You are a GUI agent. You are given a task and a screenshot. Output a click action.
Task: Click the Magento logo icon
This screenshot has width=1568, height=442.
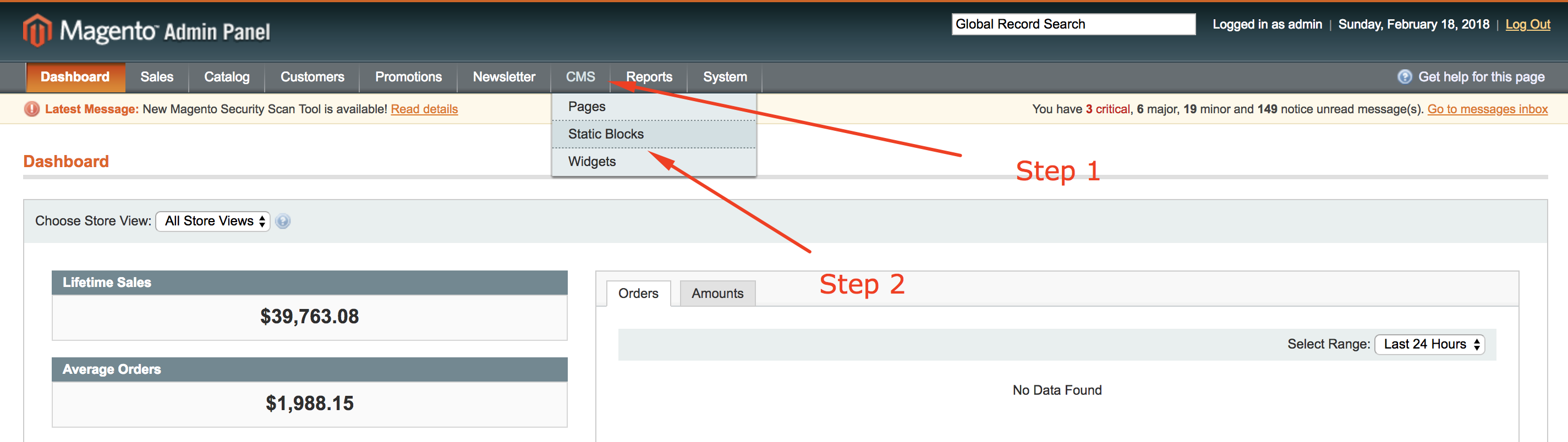37,30
